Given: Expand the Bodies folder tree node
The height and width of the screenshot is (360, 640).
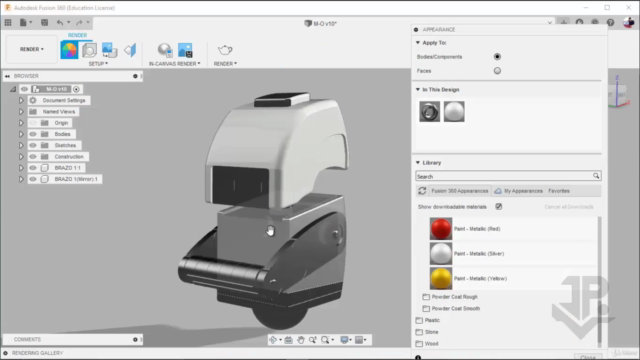Looking at the screenshot, I should 21,134.
